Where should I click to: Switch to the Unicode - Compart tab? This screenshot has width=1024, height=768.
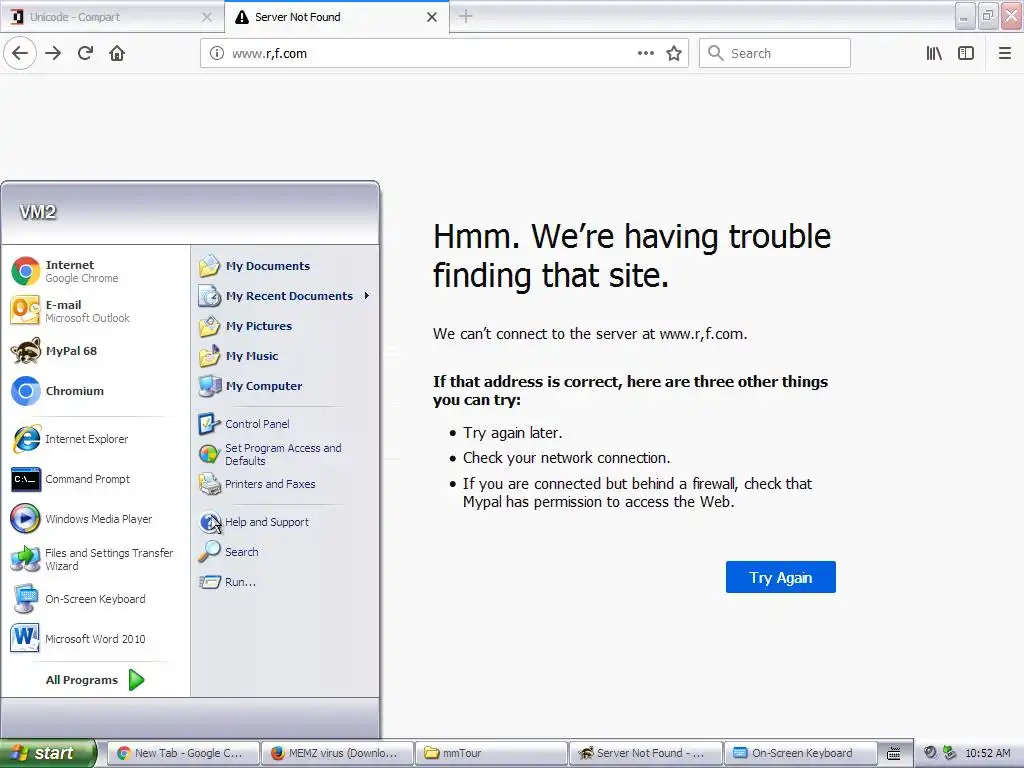tap(112, 17)
